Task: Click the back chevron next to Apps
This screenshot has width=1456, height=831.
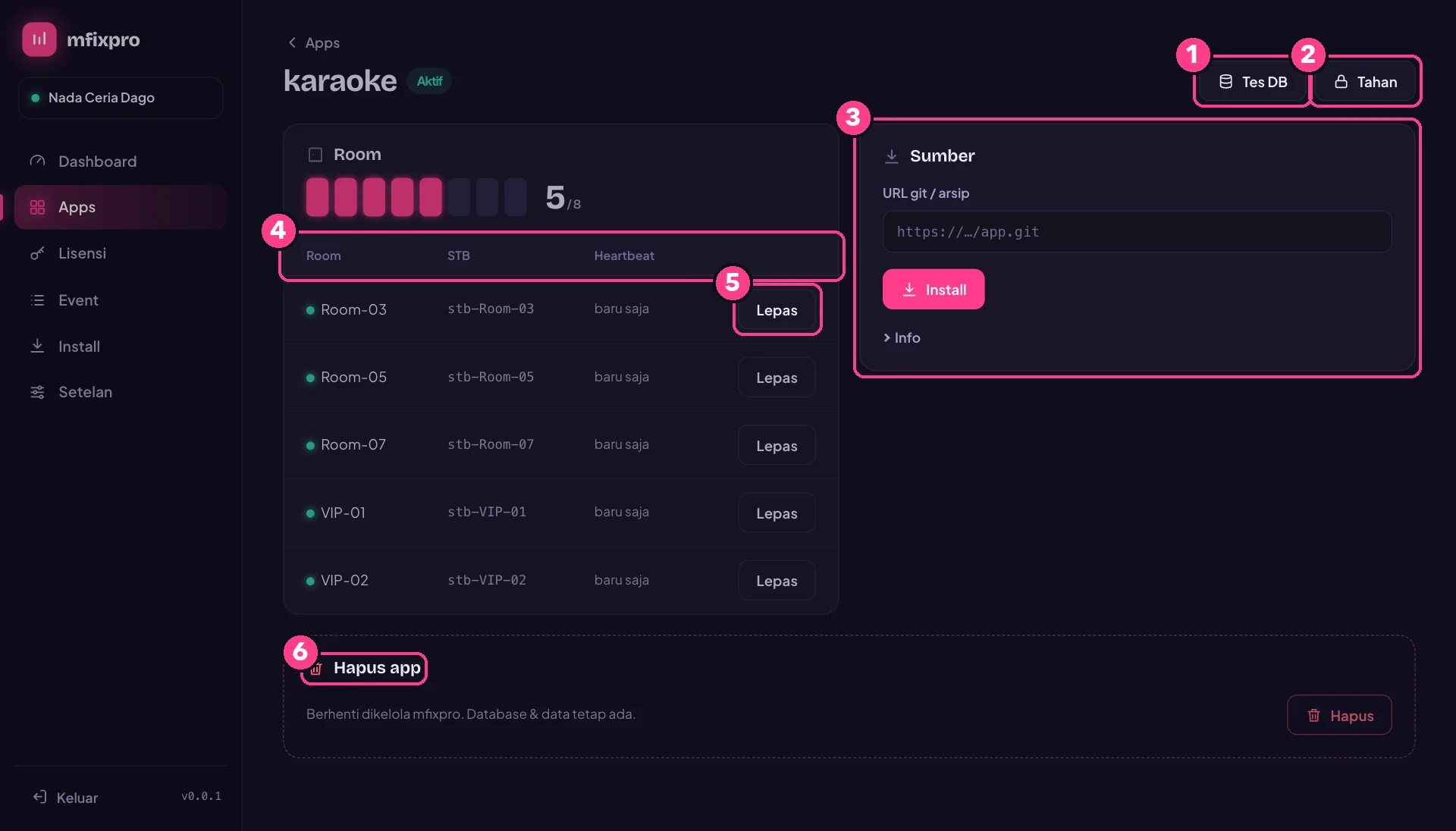Action: pos(292,42)
